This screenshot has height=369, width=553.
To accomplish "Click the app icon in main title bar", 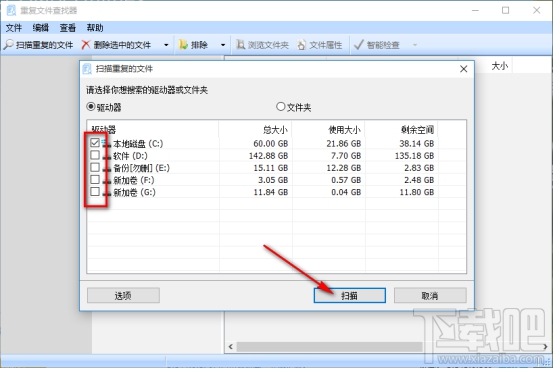I will pos(11,10).
